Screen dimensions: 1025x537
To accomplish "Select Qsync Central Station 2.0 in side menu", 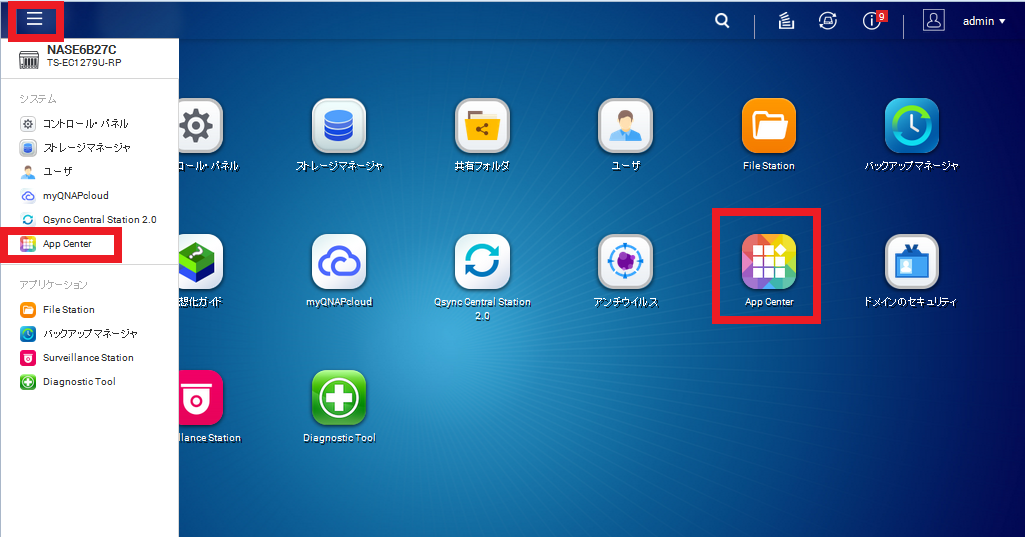I will [90, 220].
